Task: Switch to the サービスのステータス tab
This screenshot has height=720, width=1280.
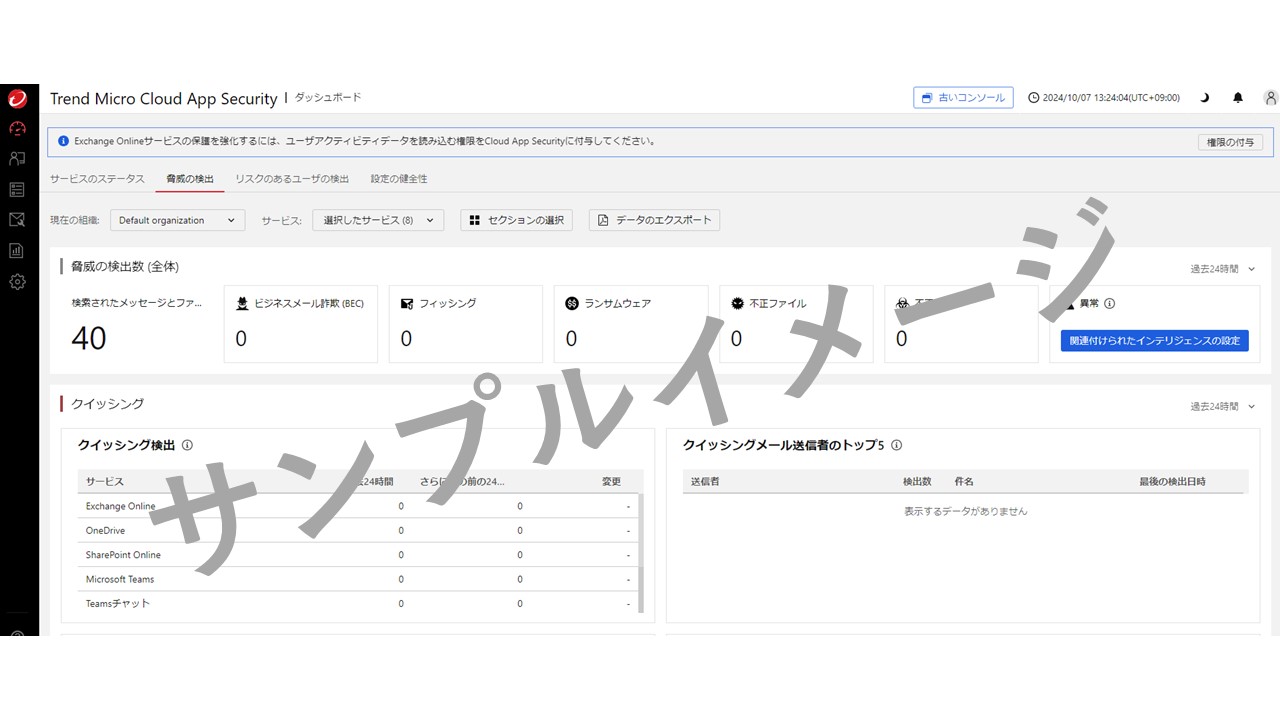Action: (97, 179)
